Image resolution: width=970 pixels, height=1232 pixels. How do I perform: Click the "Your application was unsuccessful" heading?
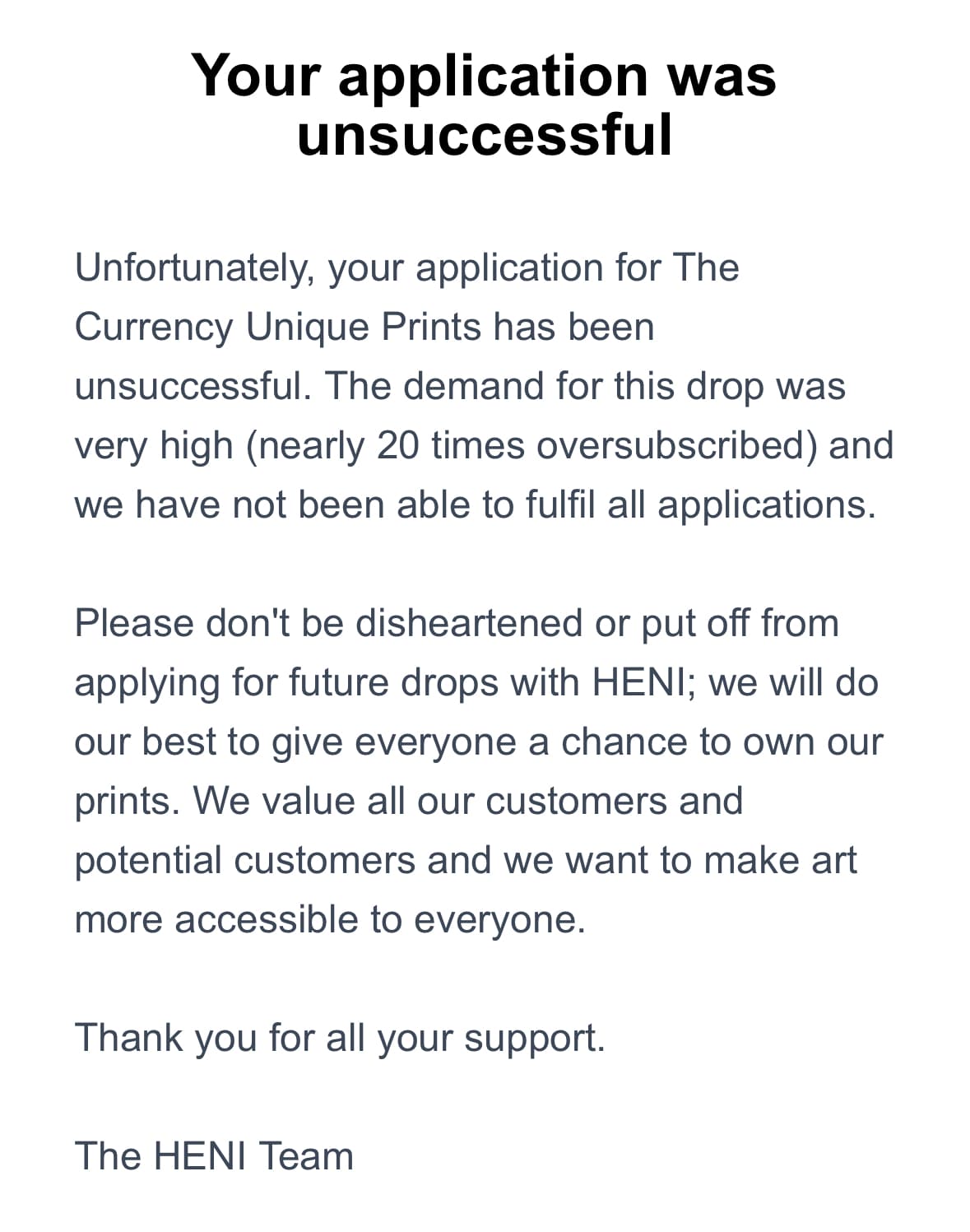tap(485, 105)
